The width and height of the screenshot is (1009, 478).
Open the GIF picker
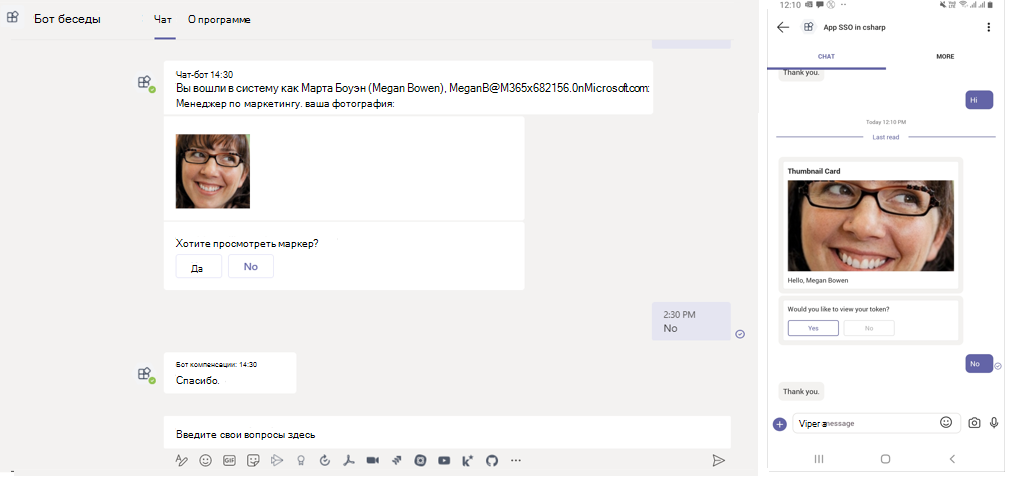coord(229,461)
